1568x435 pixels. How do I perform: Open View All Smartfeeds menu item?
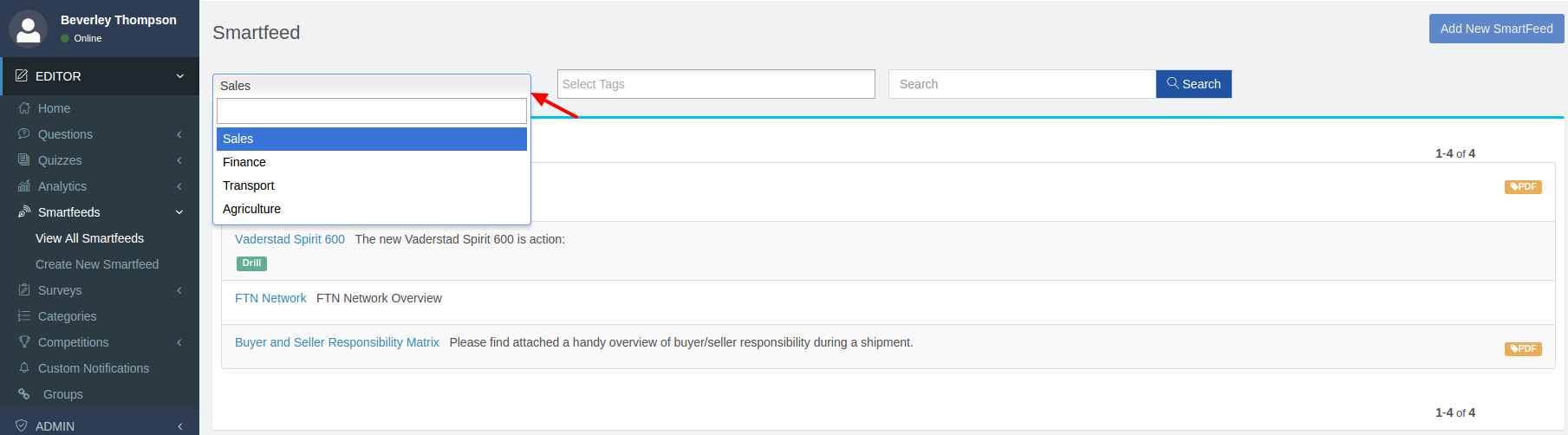tap(89, 238)
